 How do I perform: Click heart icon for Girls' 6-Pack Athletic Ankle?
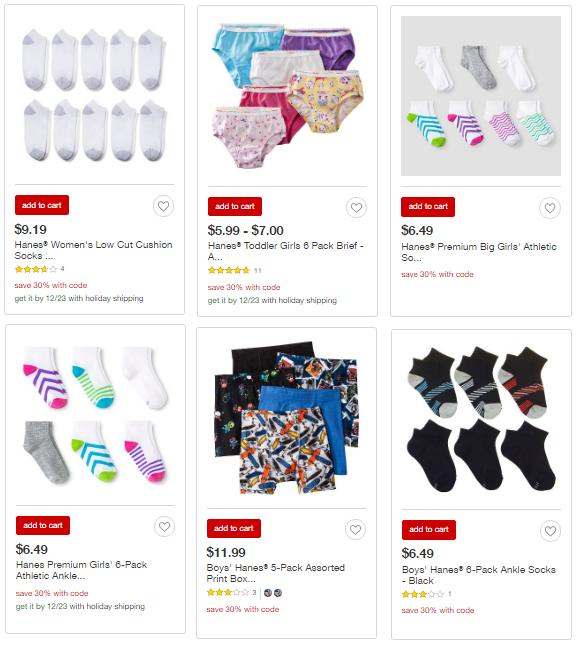click(x=164, y=527)
